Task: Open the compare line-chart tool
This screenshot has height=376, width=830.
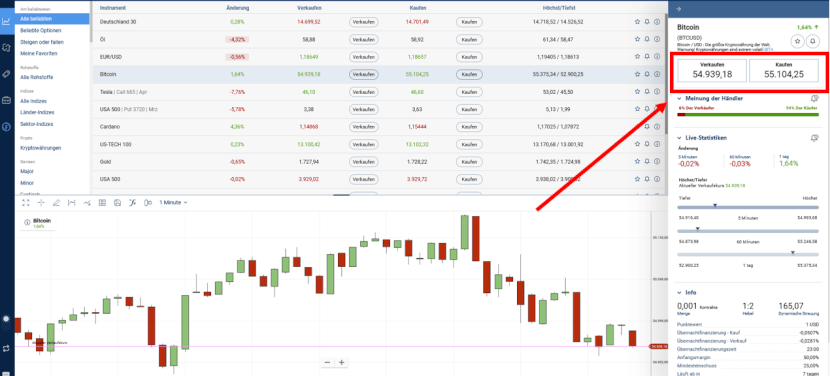Action: click(87, 202)
